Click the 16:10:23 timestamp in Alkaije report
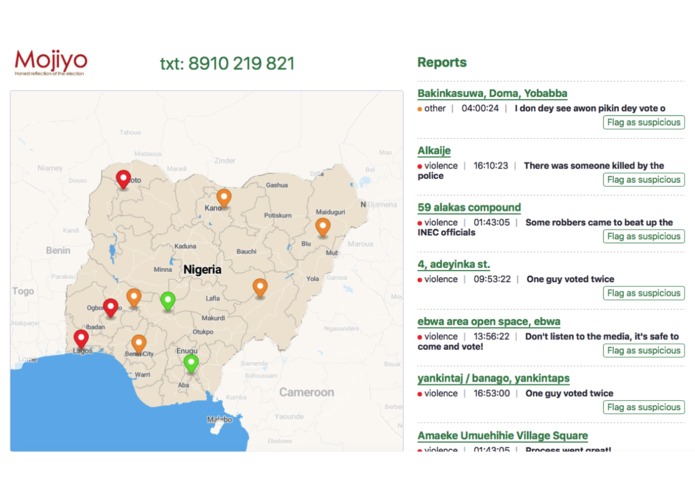 [x=491, y=166]
